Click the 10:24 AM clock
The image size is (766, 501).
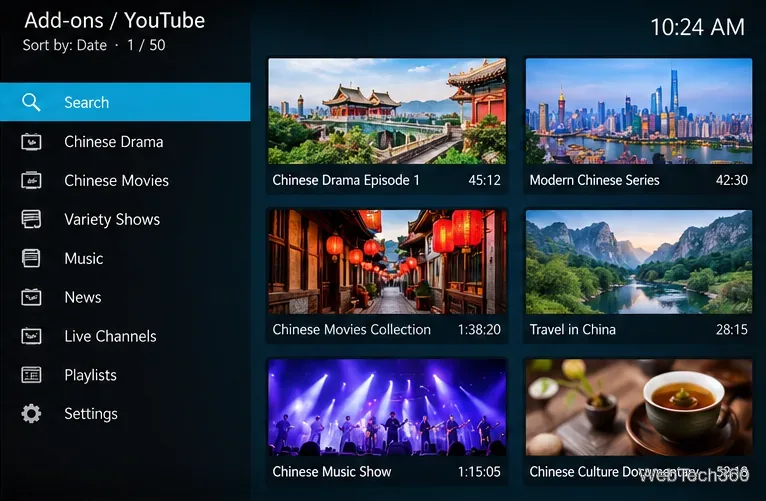pos(698,27)
